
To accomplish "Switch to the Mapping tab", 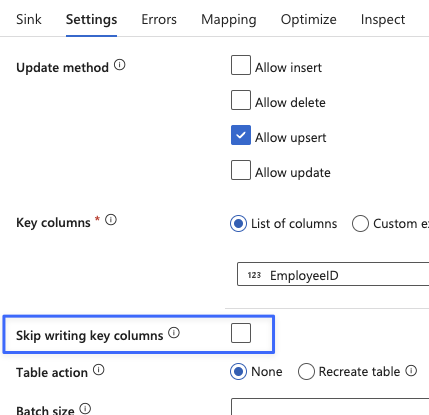I will click(x=229, y=19).
